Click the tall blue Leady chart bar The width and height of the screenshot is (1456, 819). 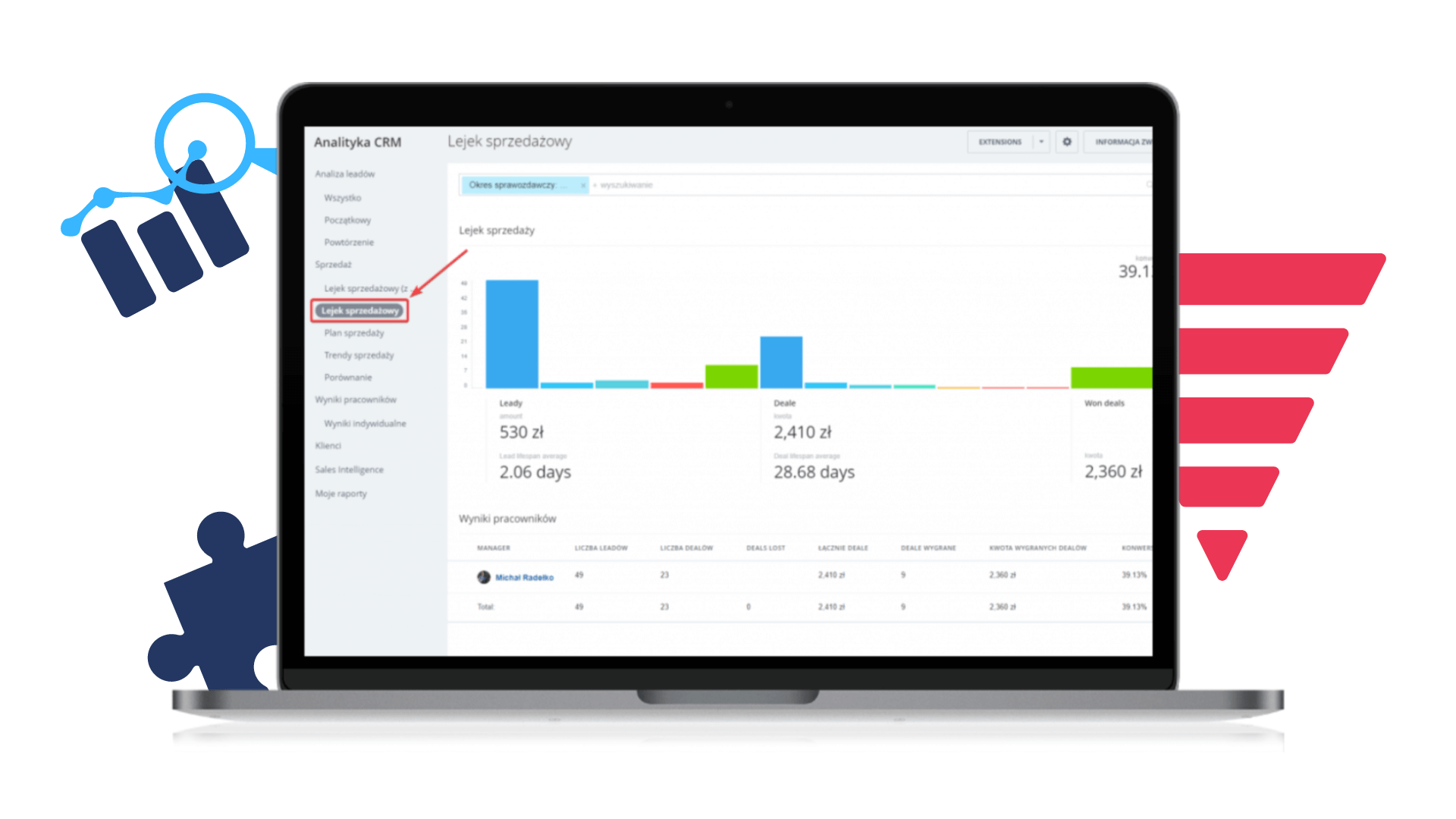pos(512,334)
